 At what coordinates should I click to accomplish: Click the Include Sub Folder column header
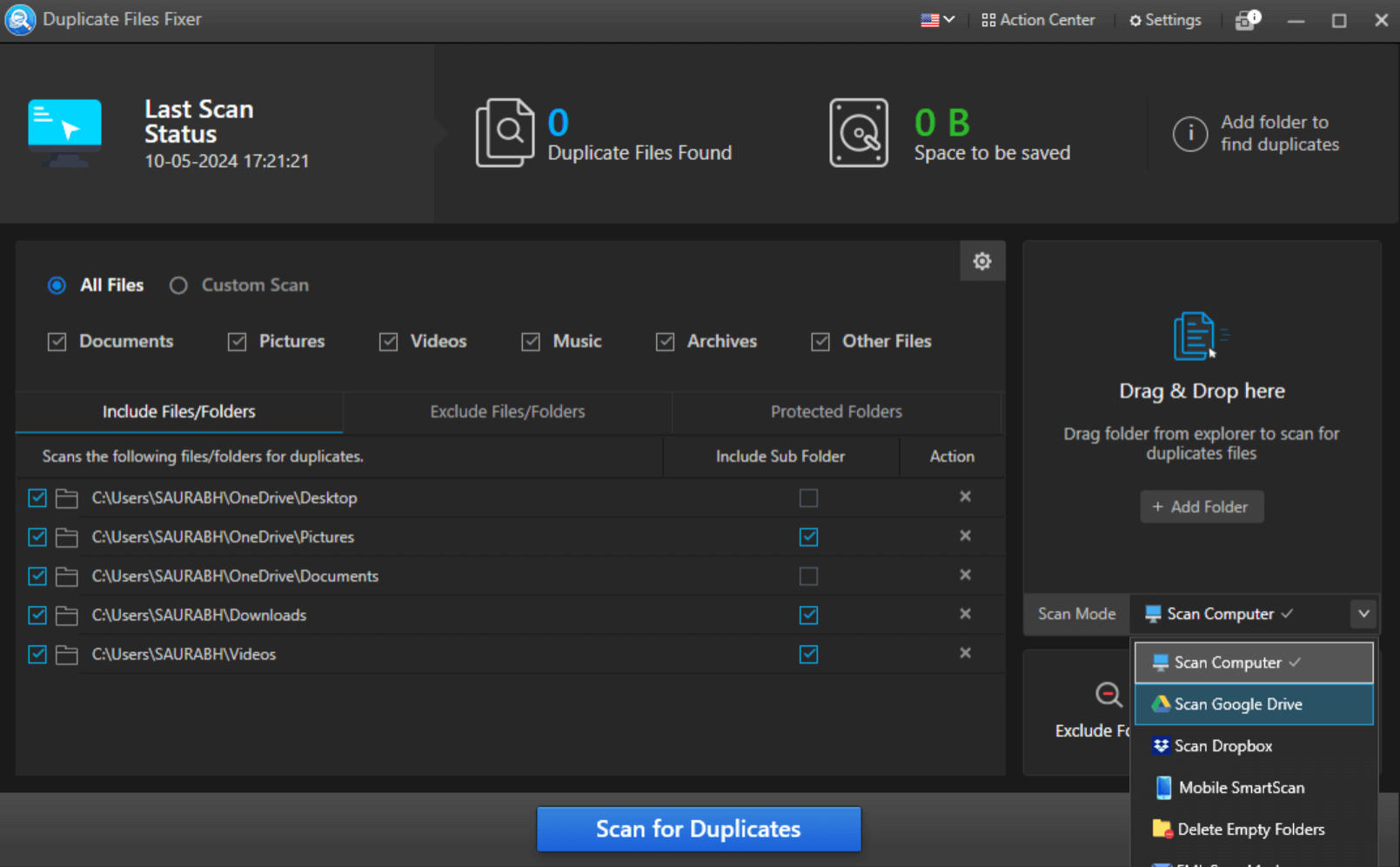click(780, 457)
